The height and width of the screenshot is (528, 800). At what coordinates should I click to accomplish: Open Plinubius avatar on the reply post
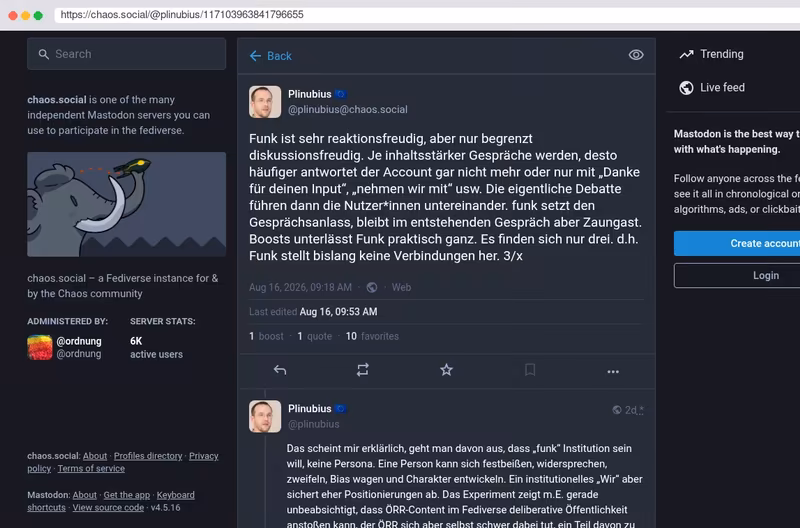tap(265, 416)
